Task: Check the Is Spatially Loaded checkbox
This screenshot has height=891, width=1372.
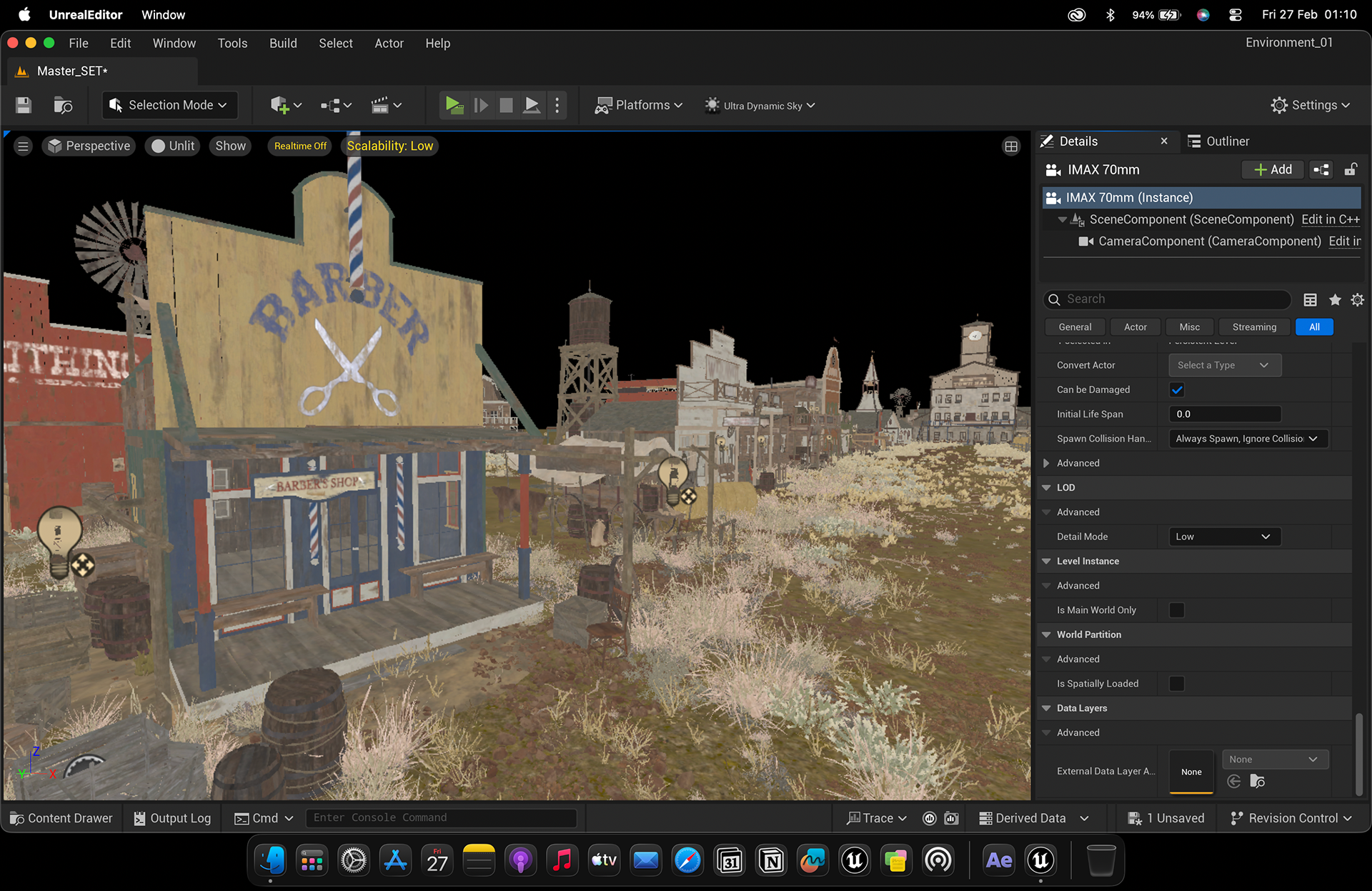Action: tap(1177, 684)
